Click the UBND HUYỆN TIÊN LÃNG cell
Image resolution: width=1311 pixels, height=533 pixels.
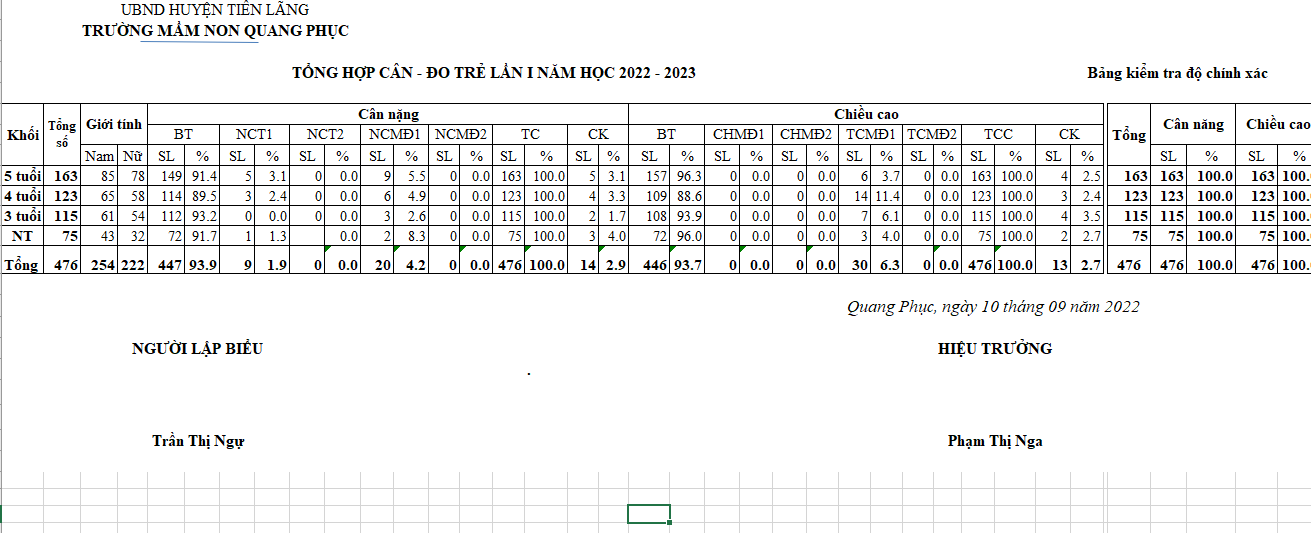click(214, 10)
